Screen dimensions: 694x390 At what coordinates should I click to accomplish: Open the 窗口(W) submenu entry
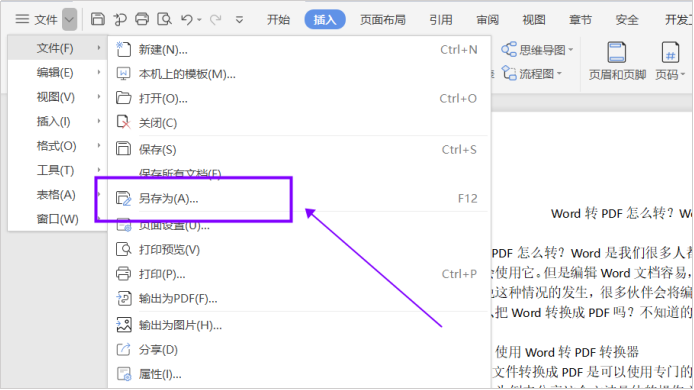(58, 218)
